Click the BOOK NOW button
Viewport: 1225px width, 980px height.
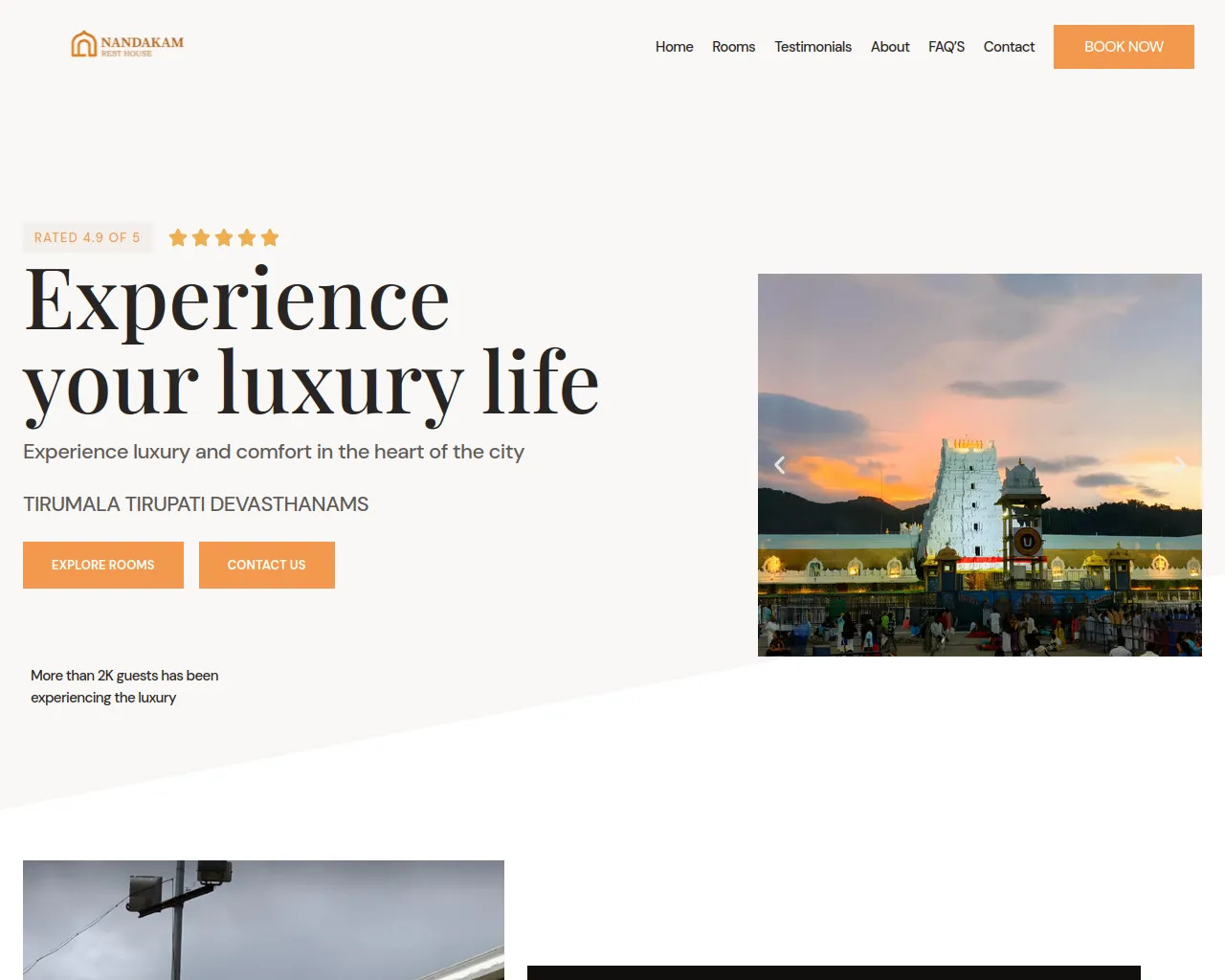coord(1124,47)
